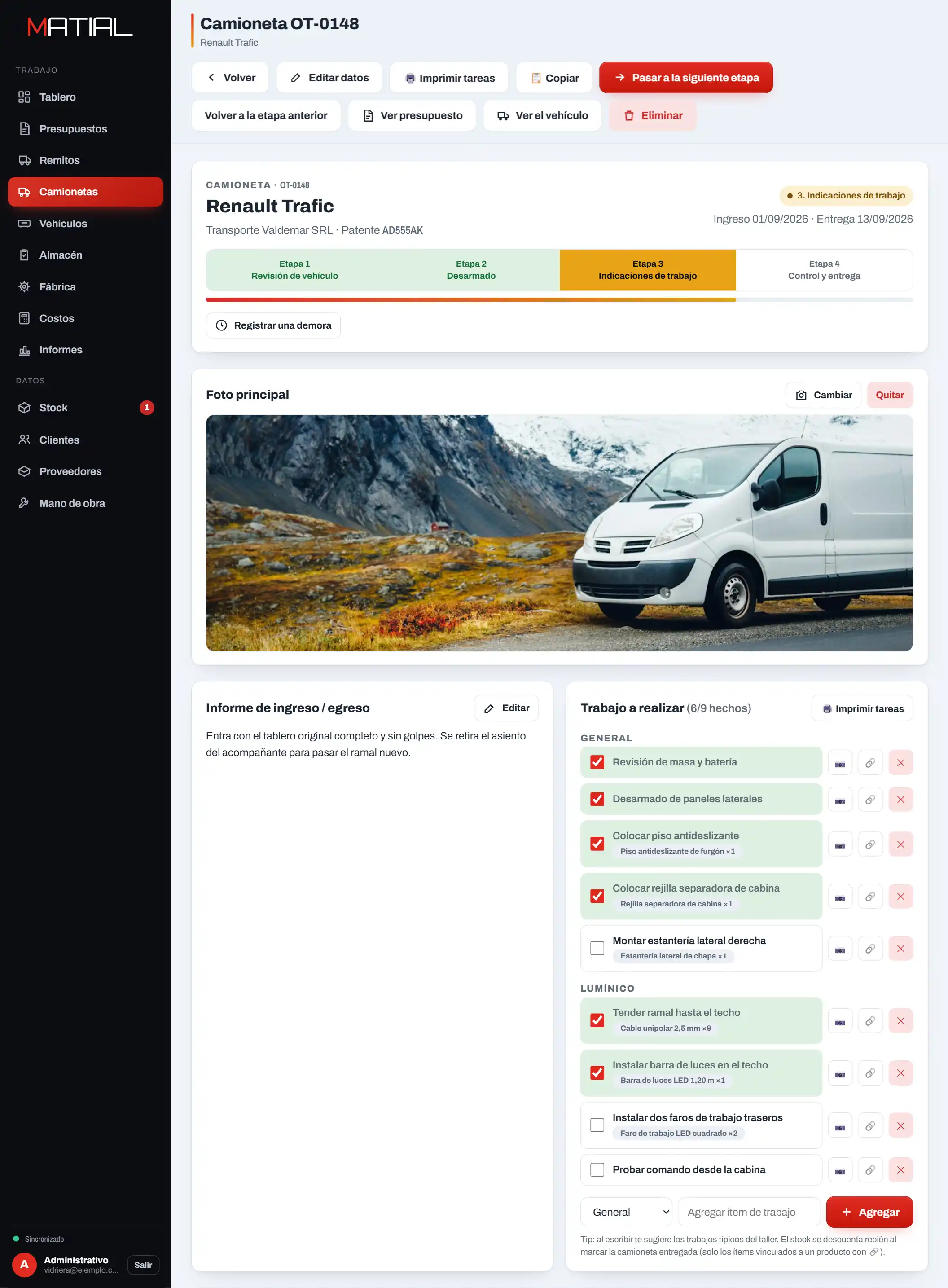The height and width of the screenshot is (1288, 948).
Task: Click Pasar a la siguiente etapa
Action: click(686, 78)
